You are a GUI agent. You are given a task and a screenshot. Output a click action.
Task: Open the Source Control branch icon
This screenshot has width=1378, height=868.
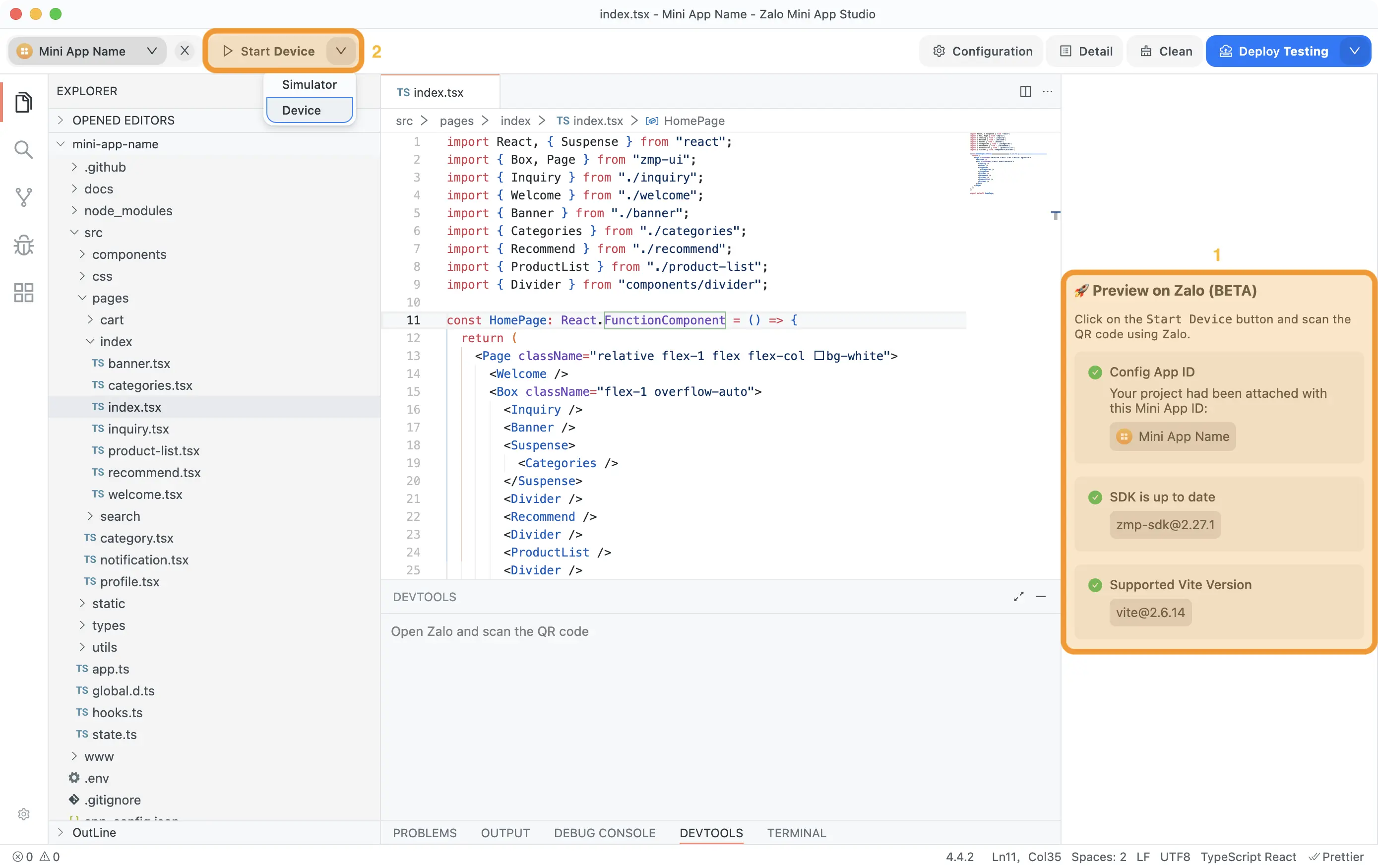(23, 197)
